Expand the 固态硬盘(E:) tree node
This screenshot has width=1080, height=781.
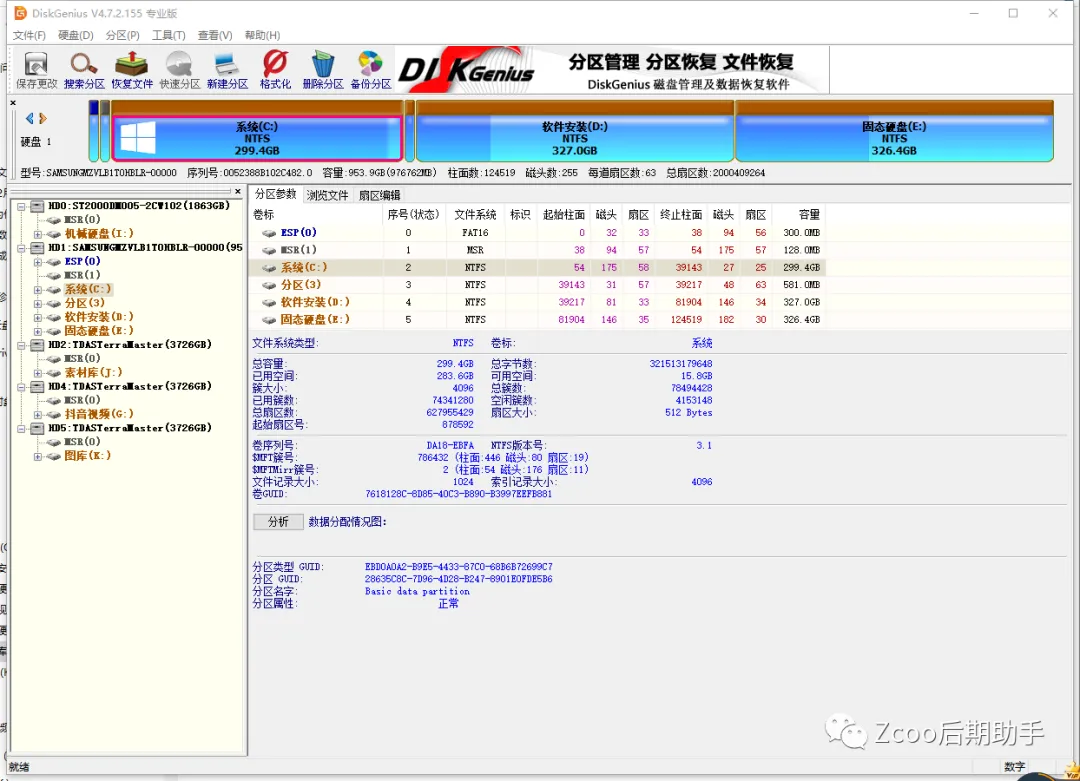point(38,331)
